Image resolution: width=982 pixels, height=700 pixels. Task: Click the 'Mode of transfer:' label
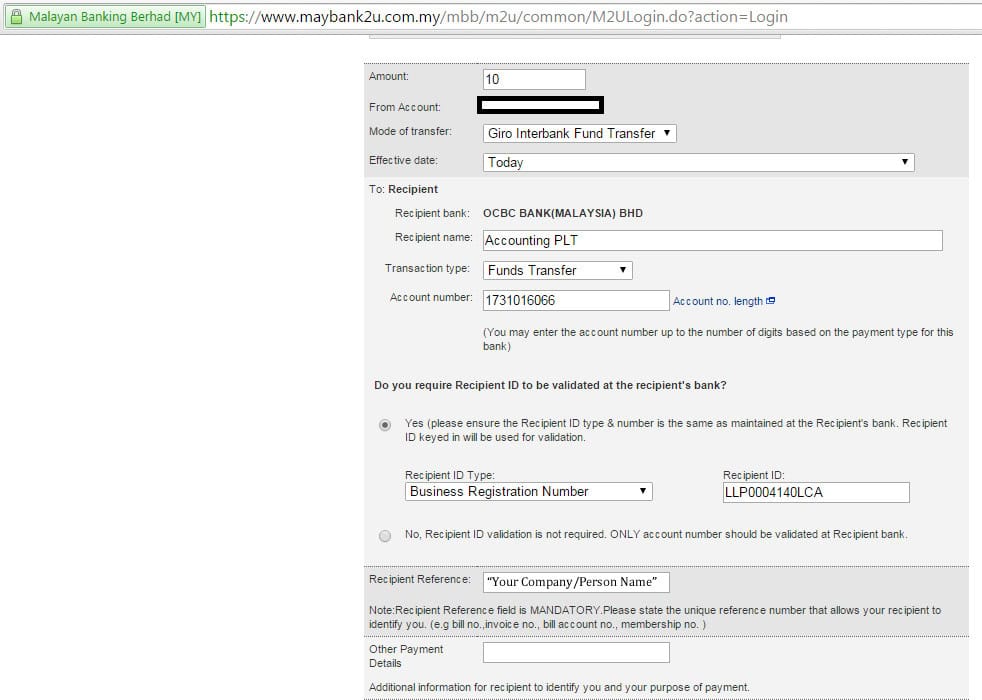click(410, 131)
